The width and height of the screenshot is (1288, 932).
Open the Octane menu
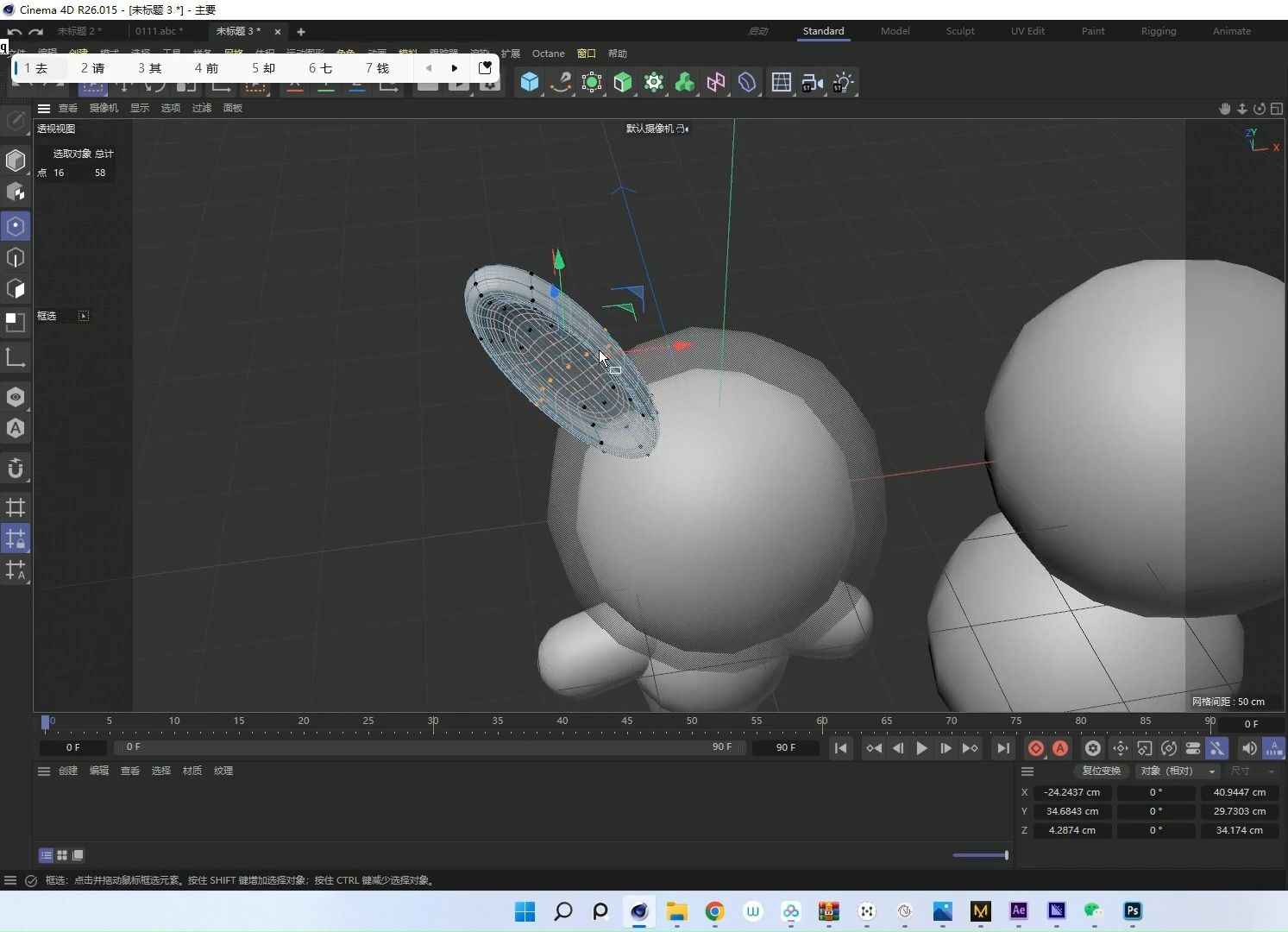coord(548,54)
